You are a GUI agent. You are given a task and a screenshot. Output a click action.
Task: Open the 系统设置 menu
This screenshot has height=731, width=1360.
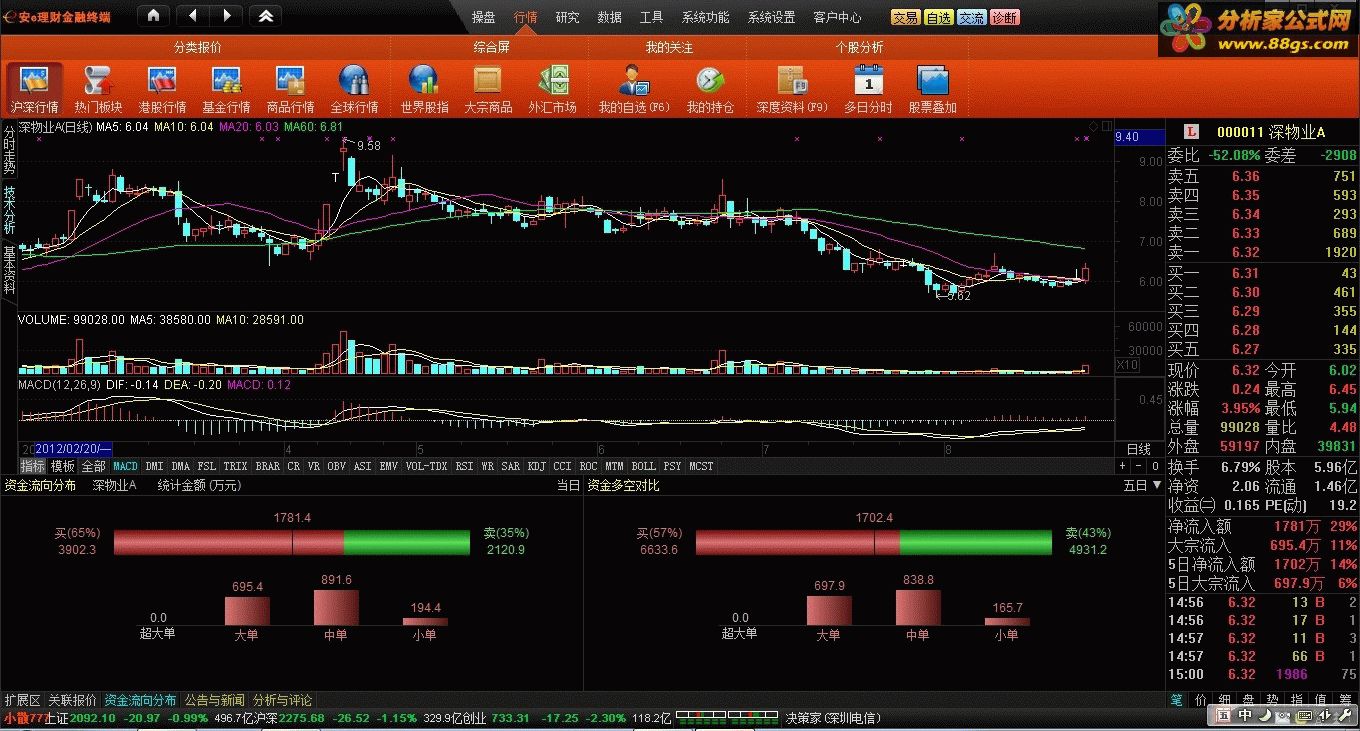click(772, 17)
